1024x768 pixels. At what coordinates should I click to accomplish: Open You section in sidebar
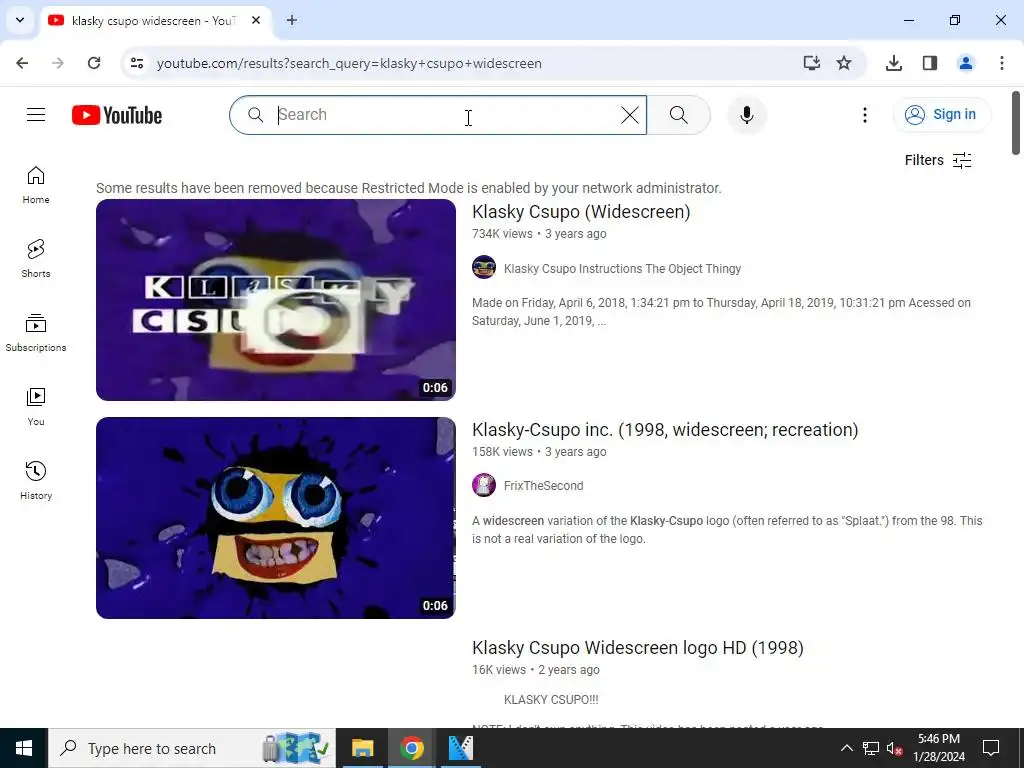[36, 406]
